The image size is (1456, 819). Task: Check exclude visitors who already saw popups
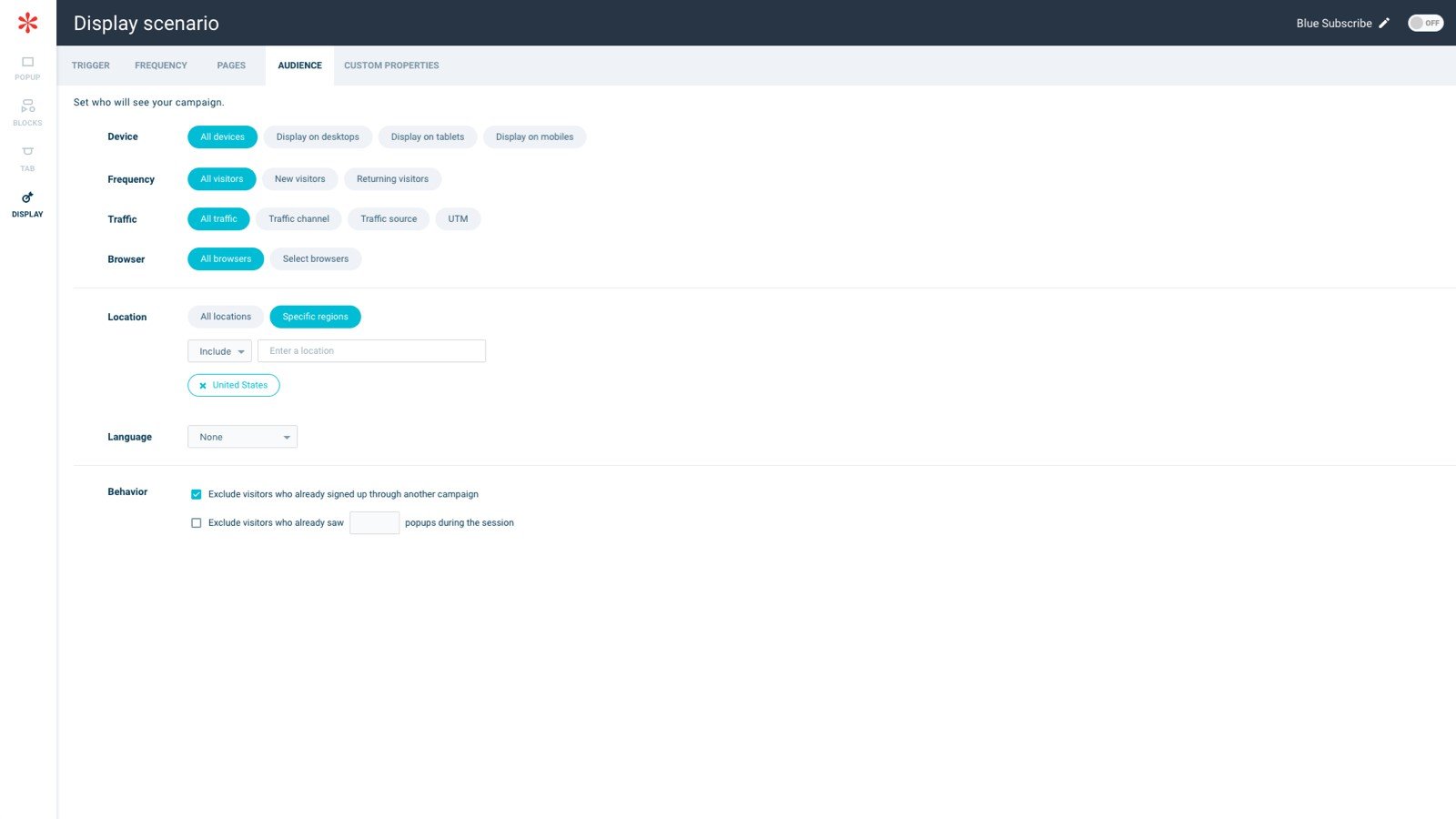click(196, 523)
